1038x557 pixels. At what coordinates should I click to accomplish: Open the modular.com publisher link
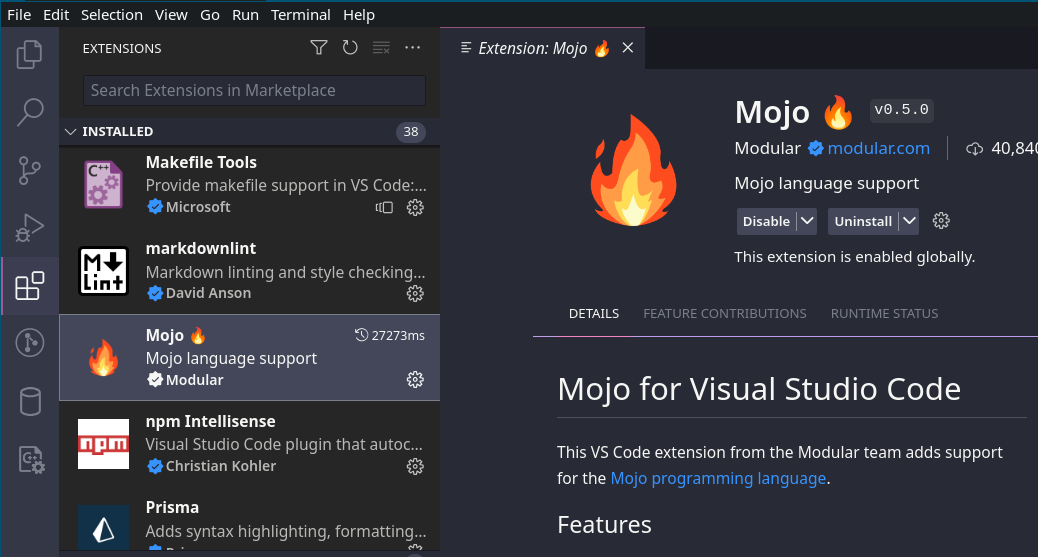(x=878, y=148)
